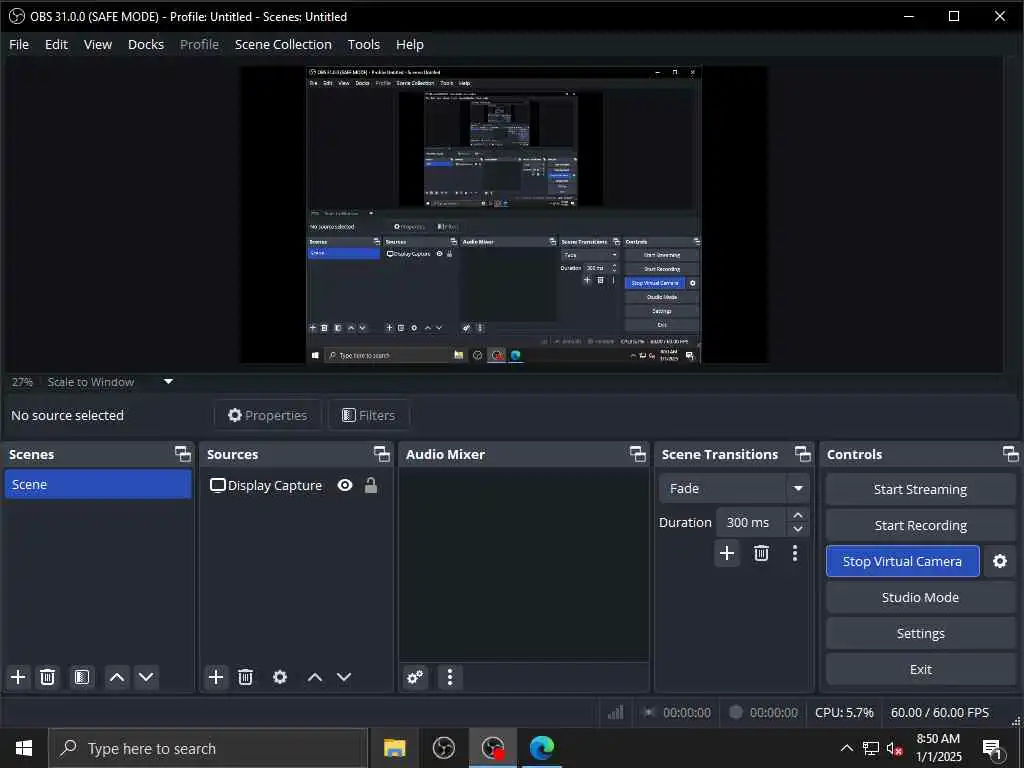Remove transition with trash icon
The width and height of the screenshot is (1024, 768).
pos(761,553)
